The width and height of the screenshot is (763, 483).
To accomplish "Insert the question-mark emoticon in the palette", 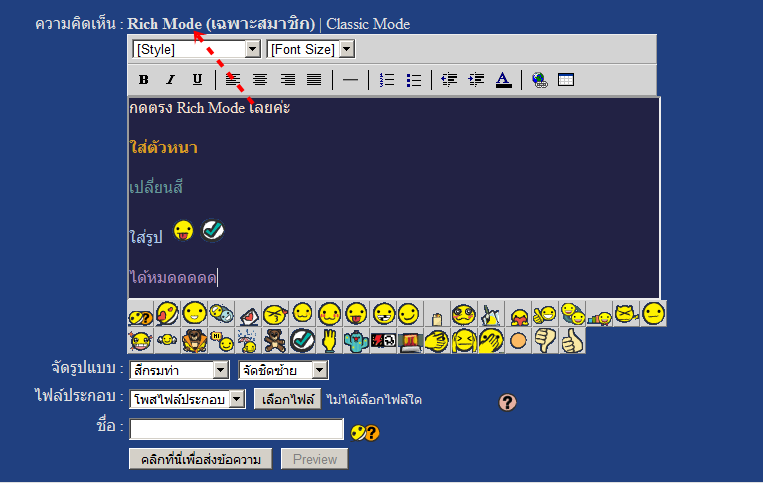I will pos(140,314).
